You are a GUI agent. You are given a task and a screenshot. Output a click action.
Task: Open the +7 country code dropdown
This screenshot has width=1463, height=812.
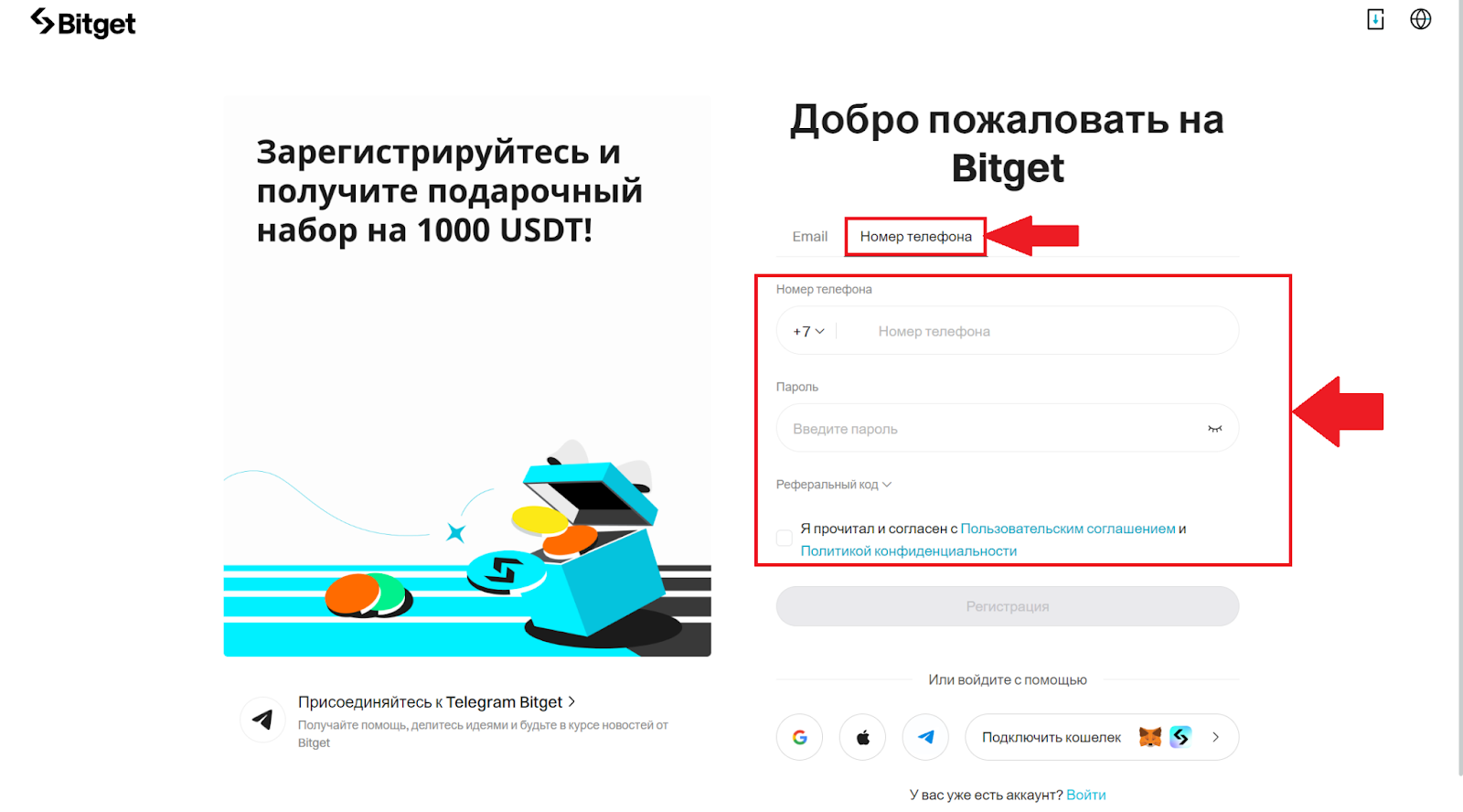(808, 331)
